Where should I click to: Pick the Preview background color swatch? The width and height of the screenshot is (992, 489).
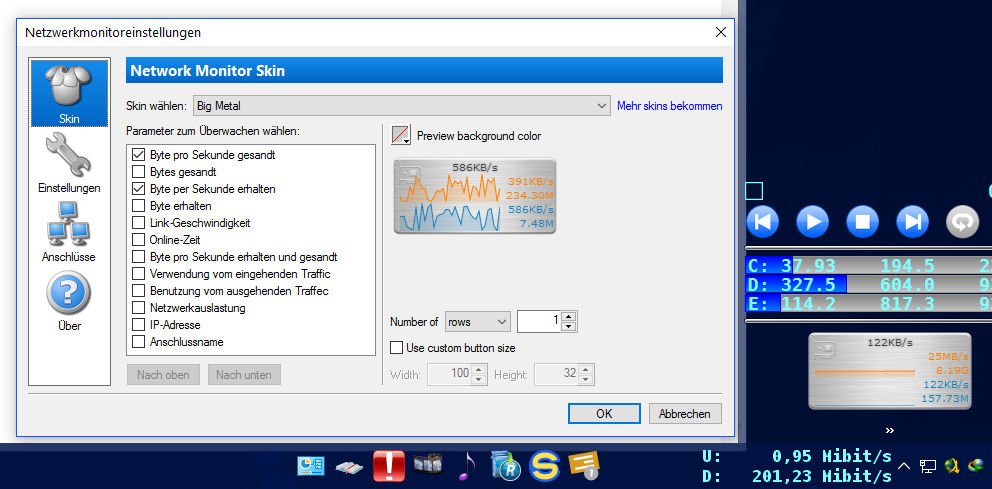click(x=401, y=136)
